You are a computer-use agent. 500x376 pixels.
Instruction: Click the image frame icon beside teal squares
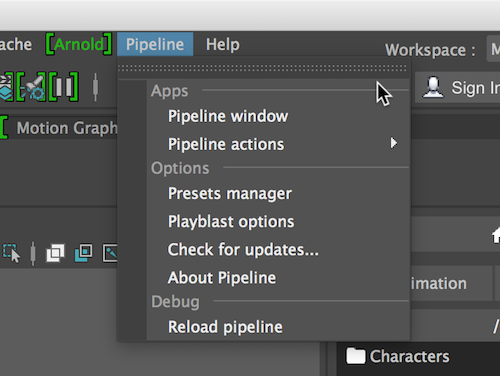coord(110,253)
